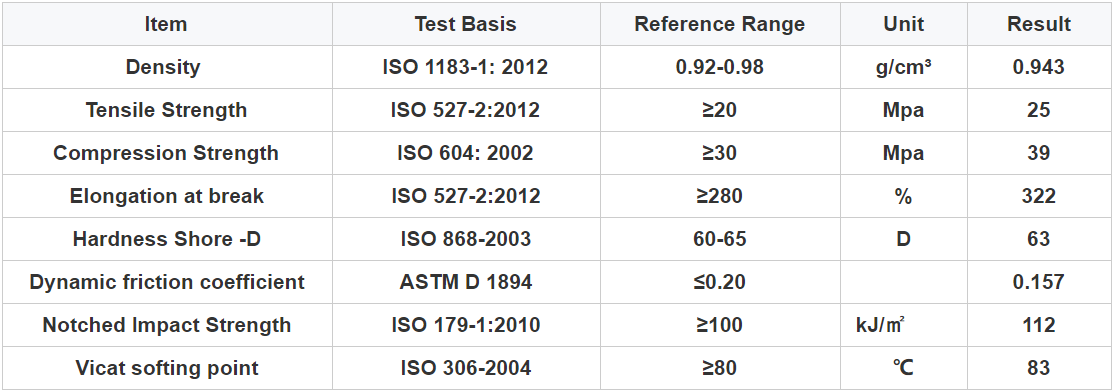Click the Test Basis column header
Image resolution: width=1114 pixels, height=392 pixels.
(466, 24)
